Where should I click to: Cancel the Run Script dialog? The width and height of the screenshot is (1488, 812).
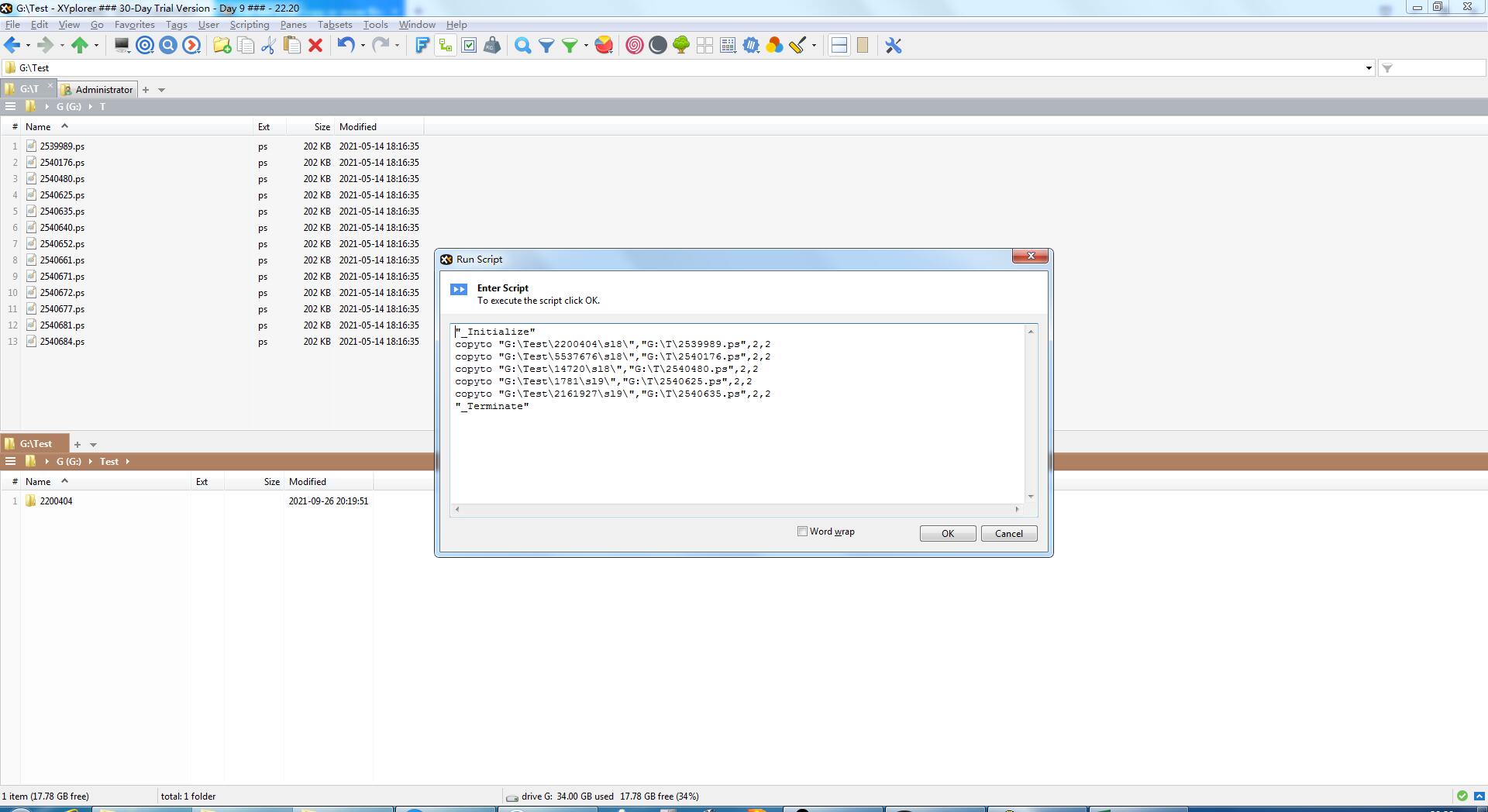pos(1008,534)
